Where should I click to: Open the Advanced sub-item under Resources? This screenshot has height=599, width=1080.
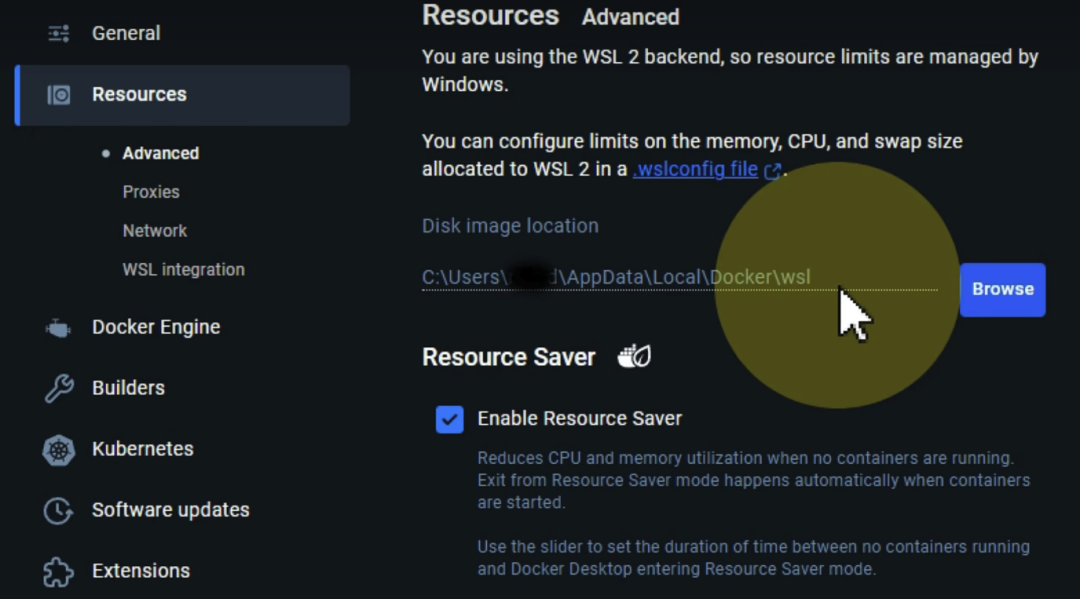[160, 153]
